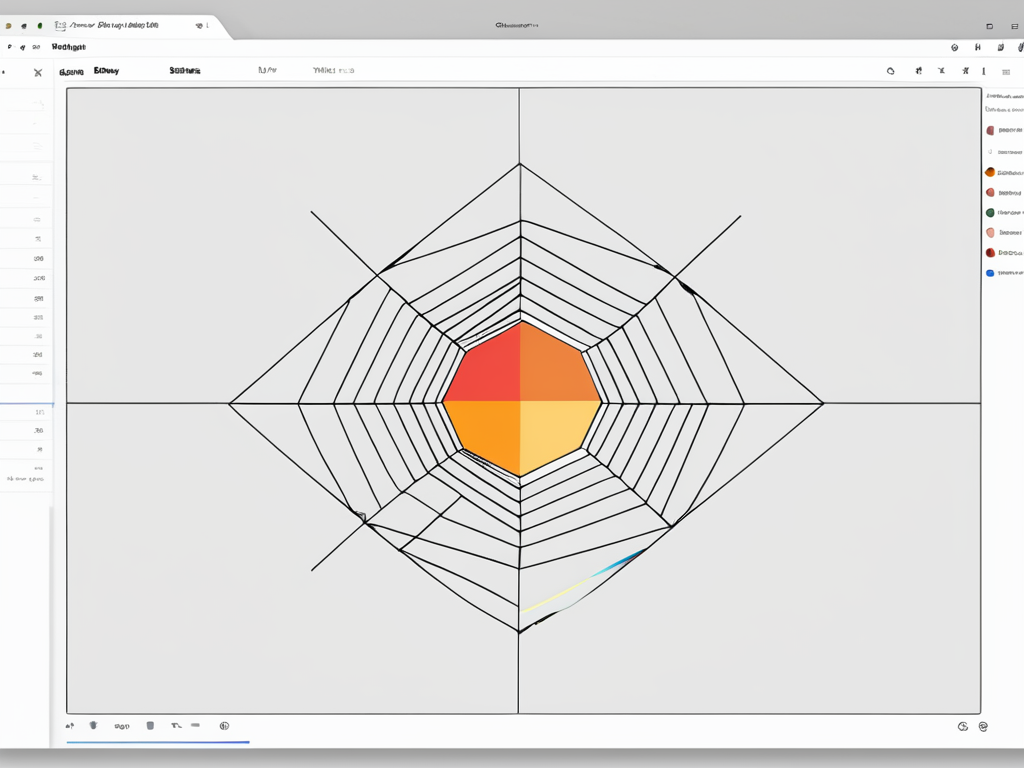The width and height of the screenshot is (1024, 768).
Task: Click the blue progress bar below bottom toolbar
Action: point(157,742)
